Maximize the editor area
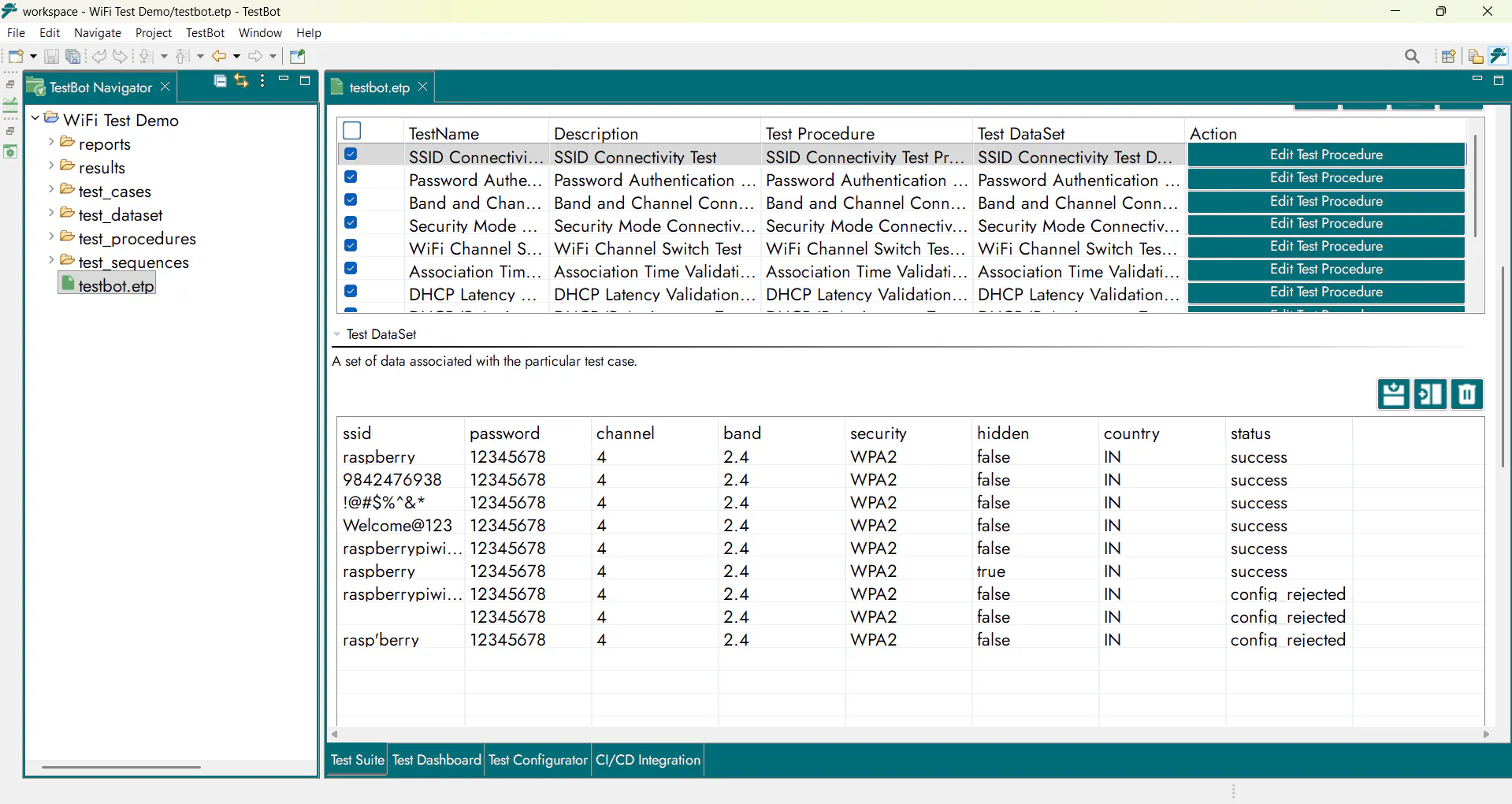Screen dimensions: 1512x804 (x=1499, y=80)
